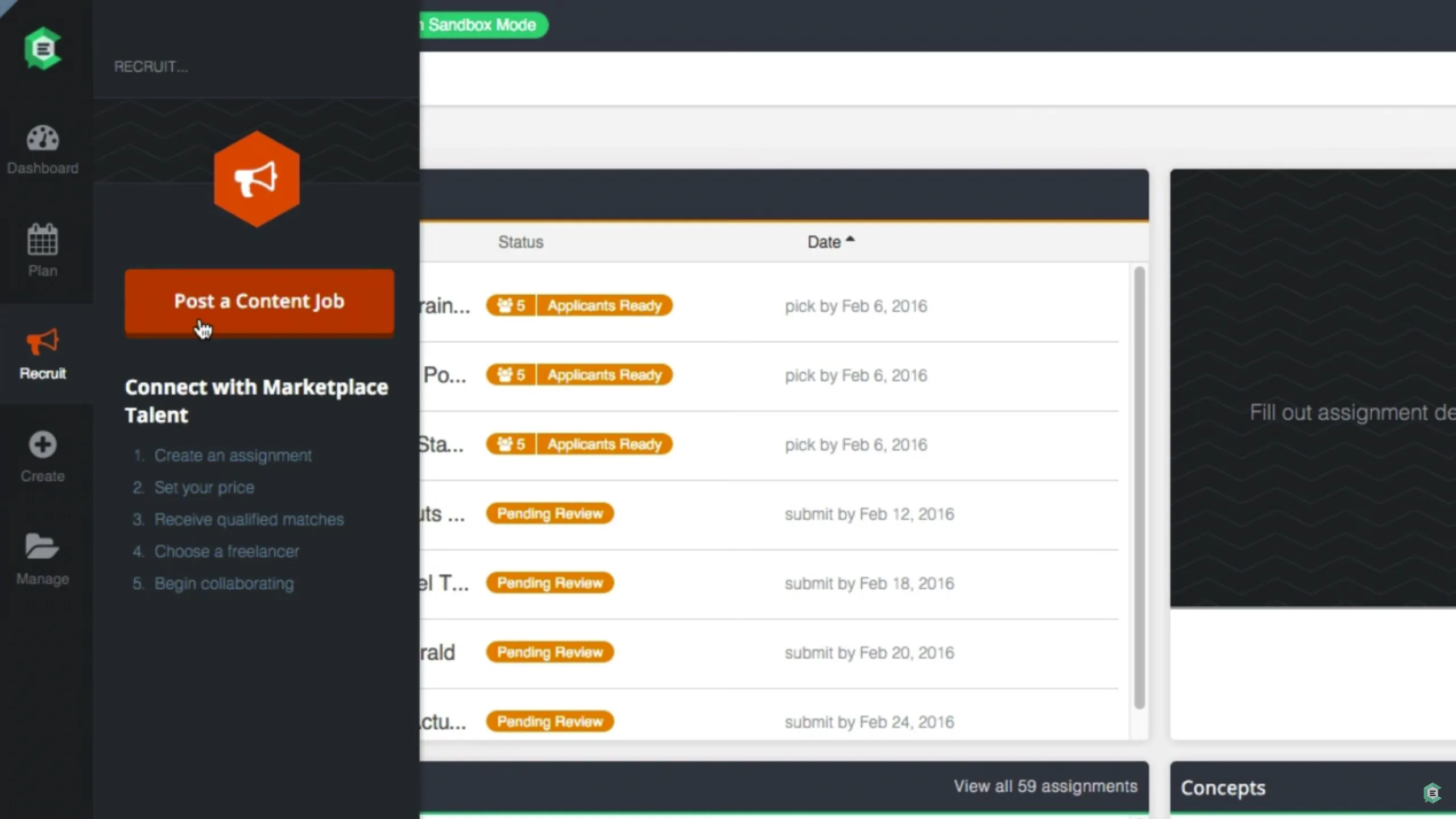This screenshot has width=1456, height=819.
Task: Open the Plan calendar icon
Action: click(43, 239)
